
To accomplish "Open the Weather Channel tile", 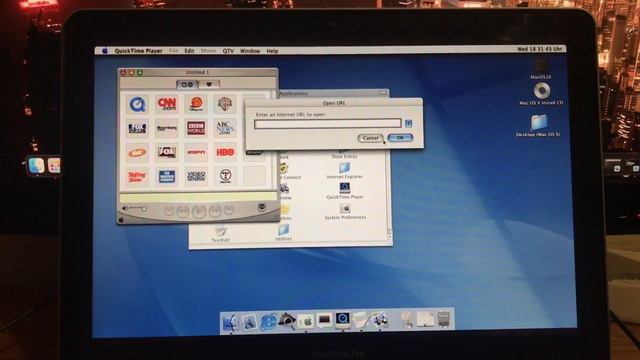I will coord(167,176).
